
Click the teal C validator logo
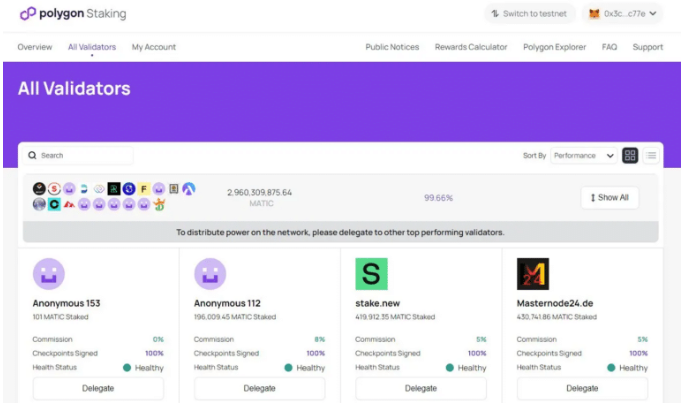54,204
